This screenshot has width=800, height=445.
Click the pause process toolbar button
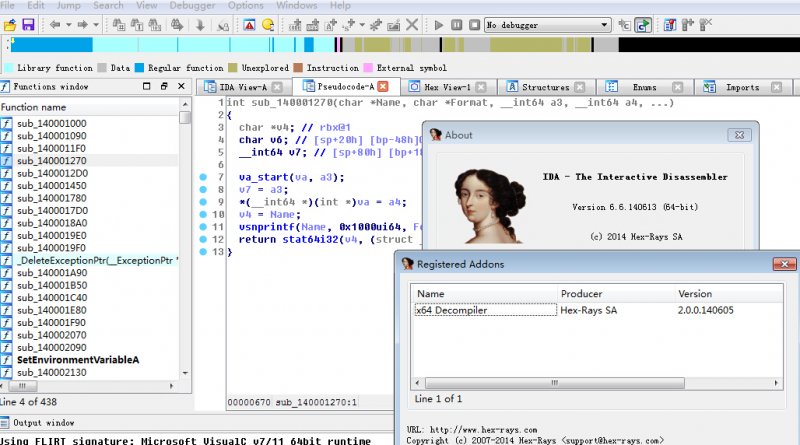click(457, 24)
